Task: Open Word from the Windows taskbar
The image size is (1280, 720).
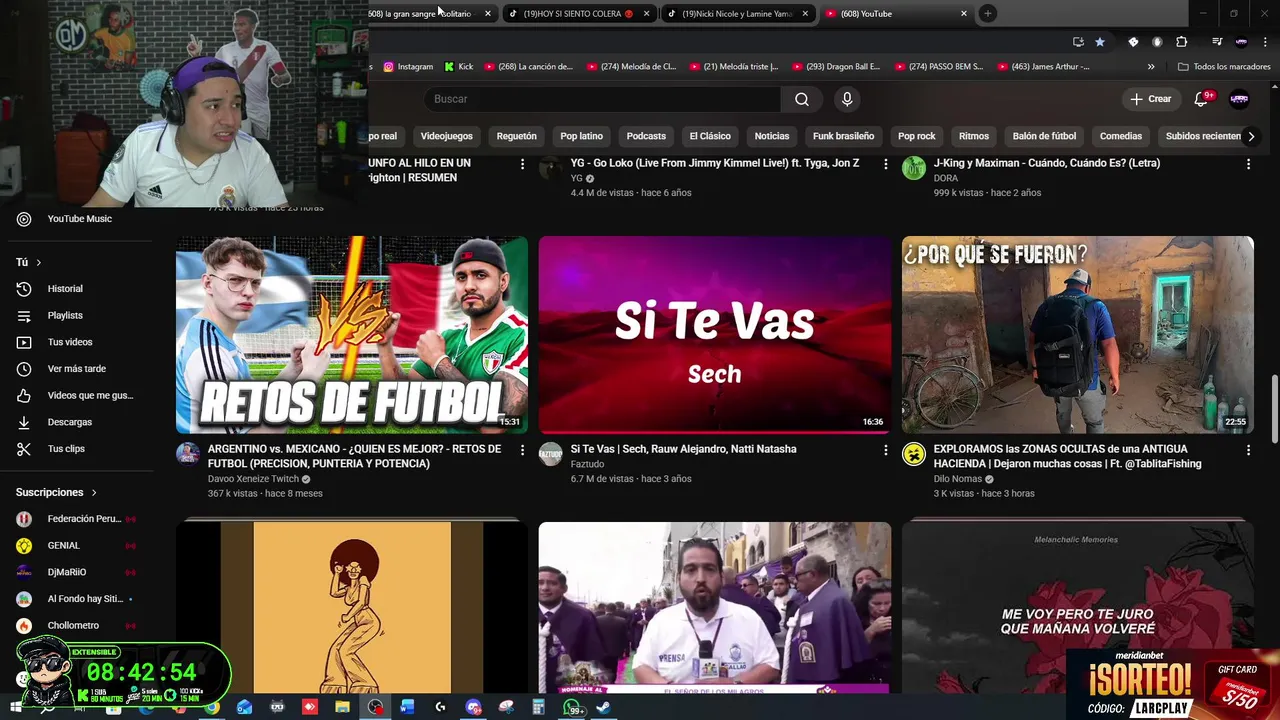Action: pos(407,707)
